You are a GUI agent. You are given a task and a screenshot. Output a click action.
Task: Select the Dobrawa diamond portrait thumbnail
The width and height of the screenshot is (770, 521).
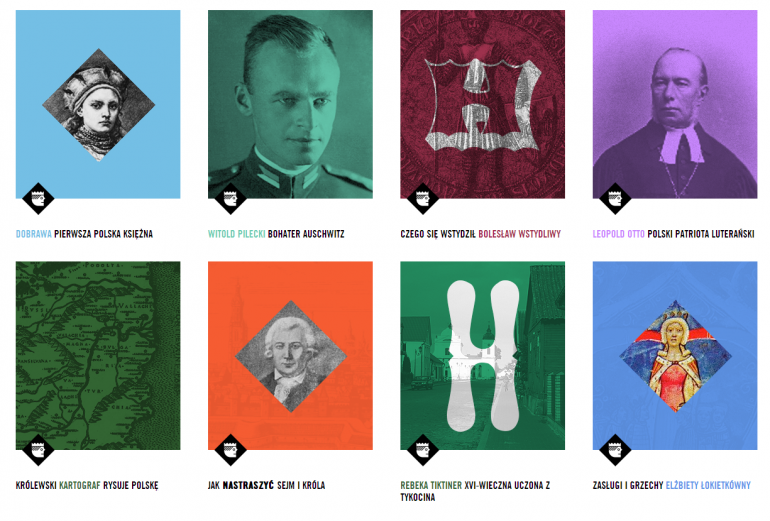(99, 105)
